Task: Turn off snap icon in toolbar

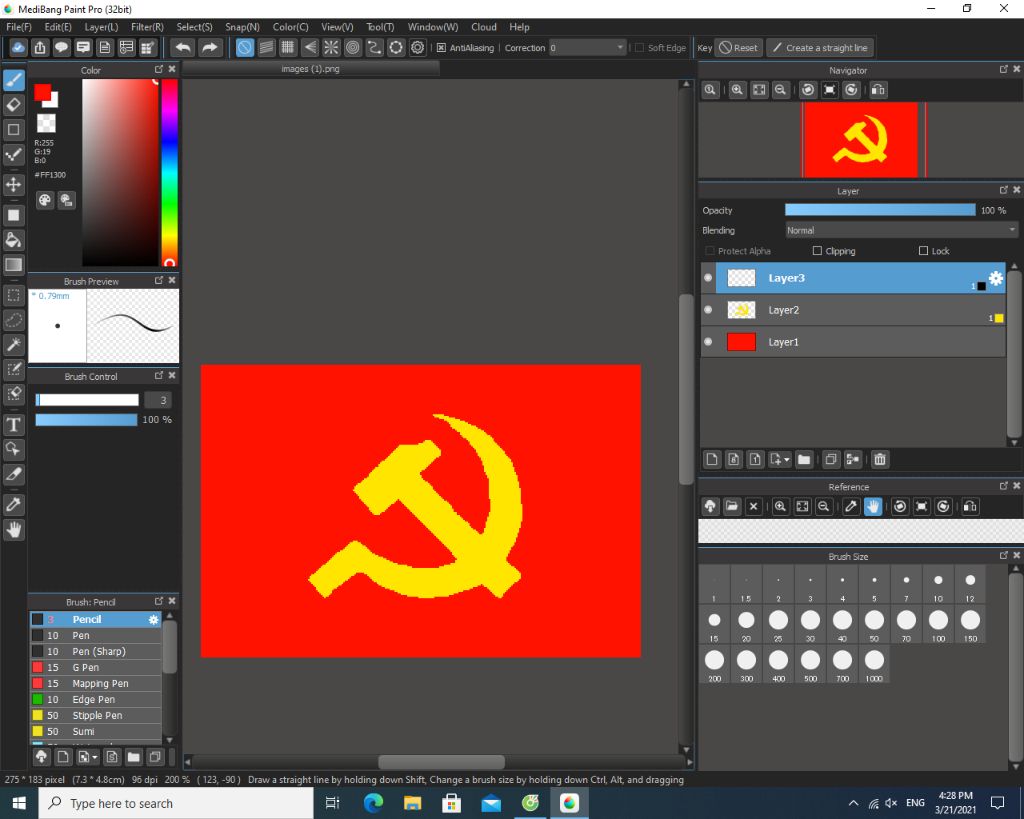Action: (244, 48)
